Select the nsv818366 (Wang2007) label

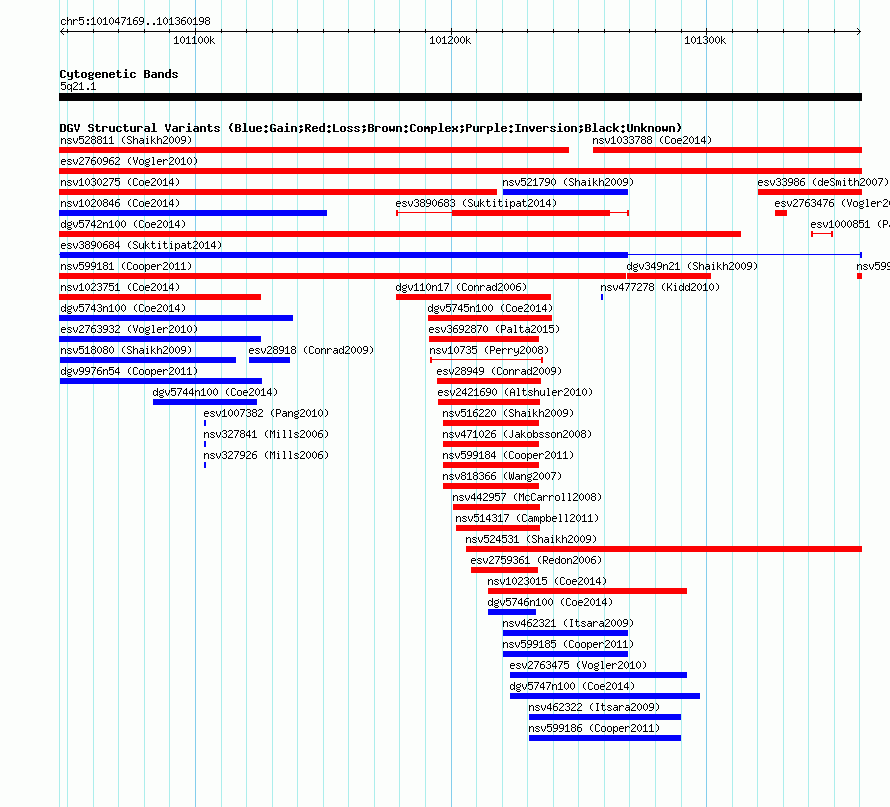click(x=502, y=476)
